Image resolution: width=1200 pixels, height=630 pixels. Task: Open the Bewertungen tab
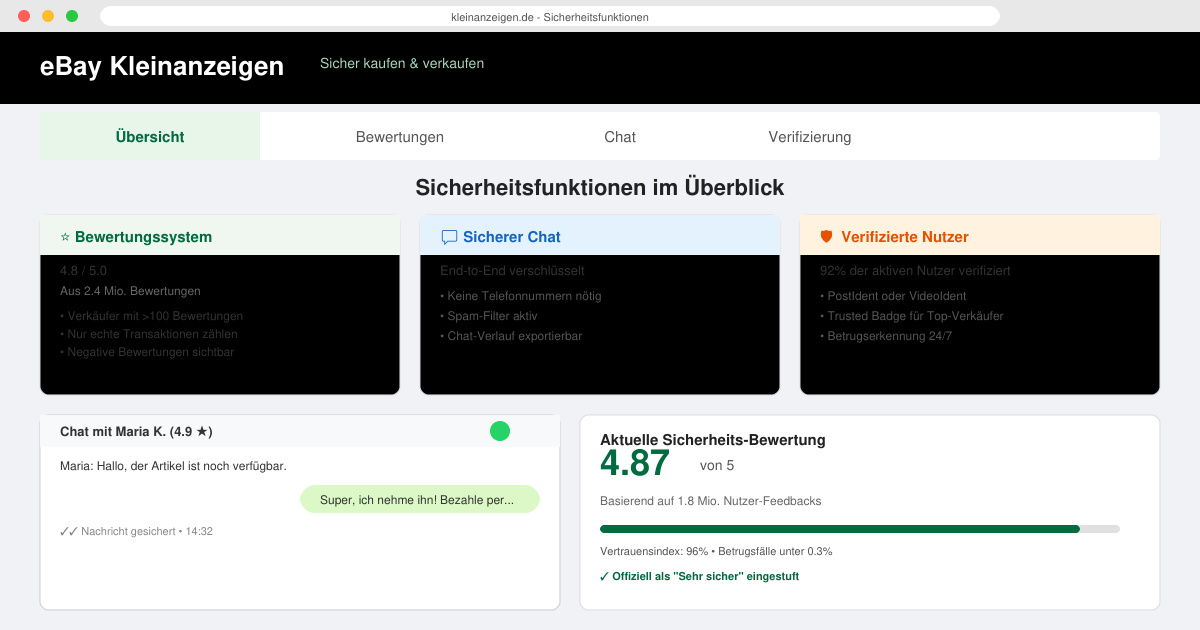400,137
